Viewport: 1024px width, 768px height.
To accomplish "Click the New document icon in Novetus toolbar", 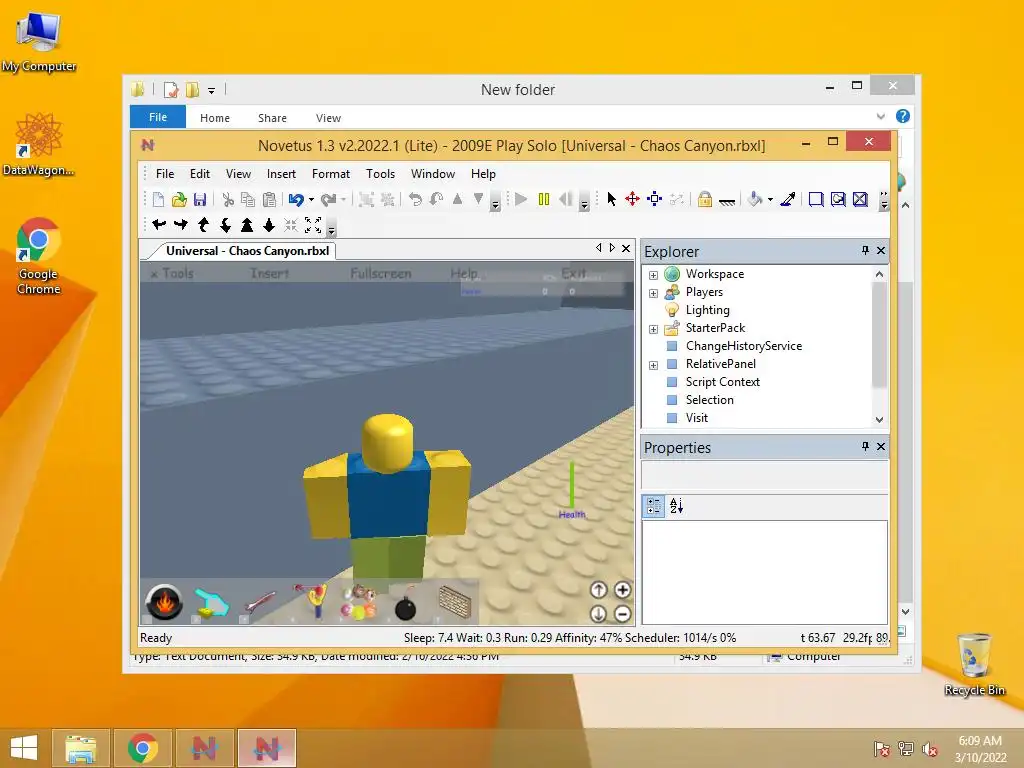I will [158, 200].
